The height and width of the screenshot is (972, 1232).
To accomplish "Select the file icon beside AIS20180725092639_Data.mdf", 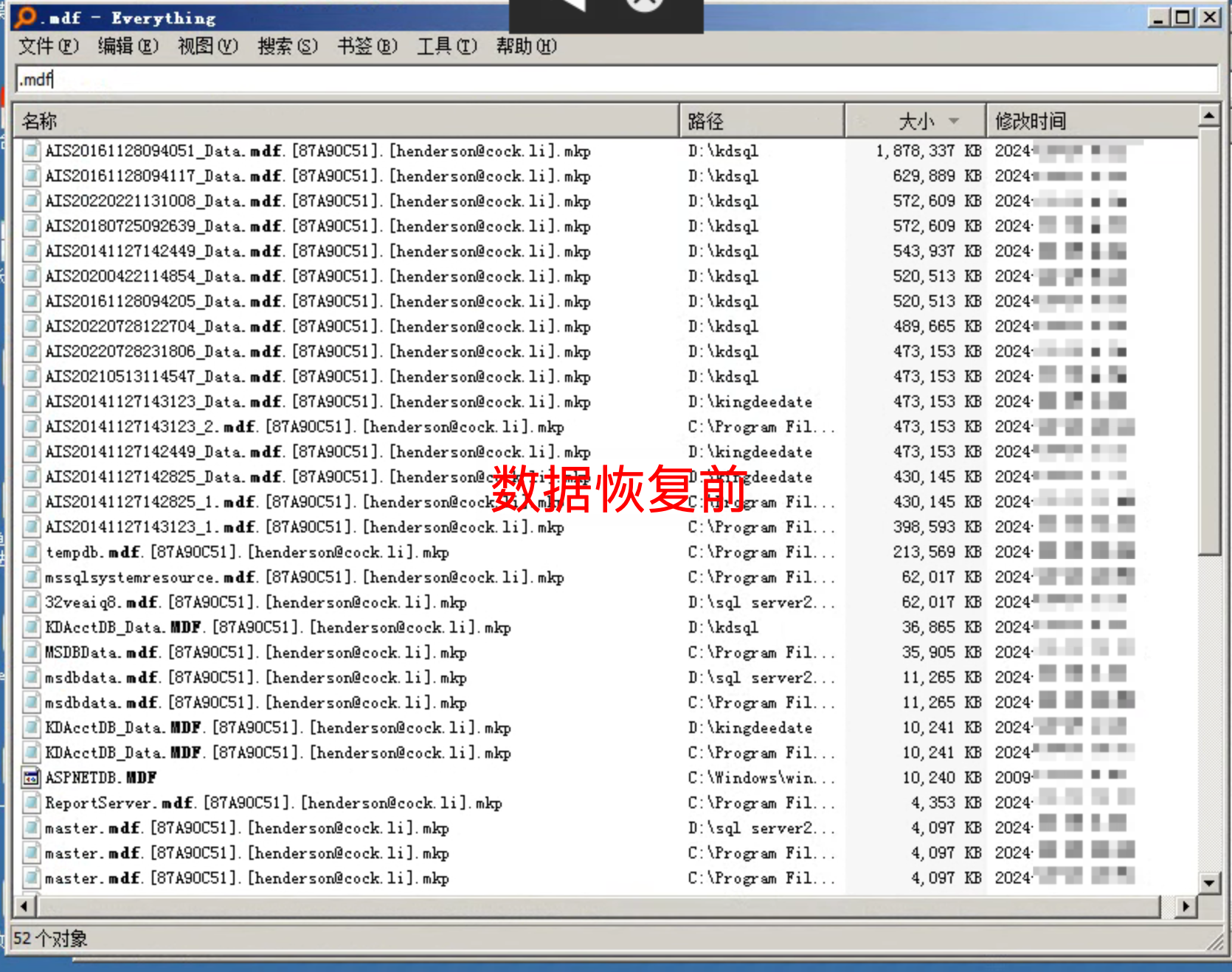I will (31, 226).
